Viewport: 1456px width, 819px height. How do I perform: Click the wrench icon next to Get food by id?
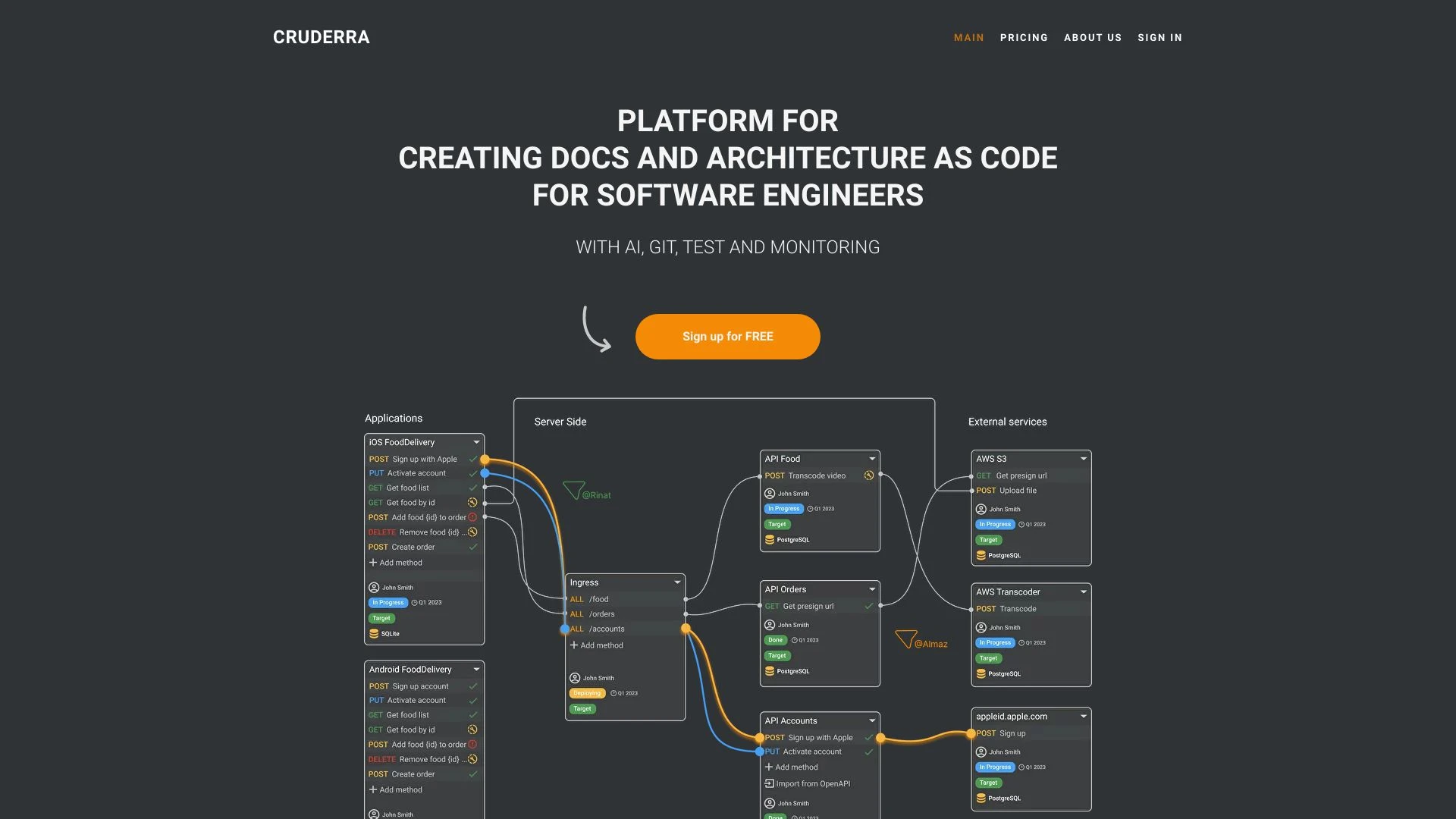472,502
